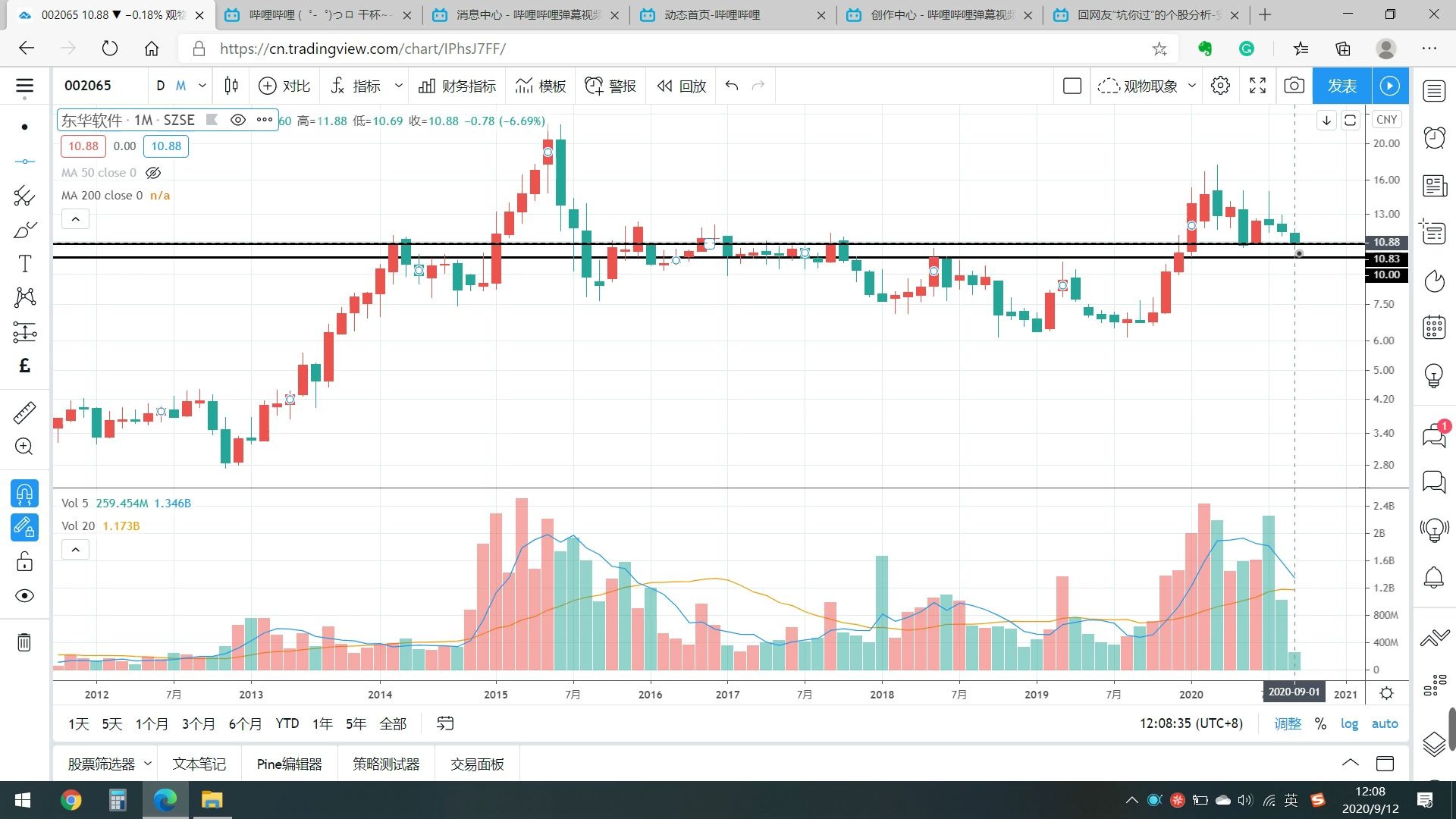
Task: Activate the zoom in tool
Action: (24, 446)
